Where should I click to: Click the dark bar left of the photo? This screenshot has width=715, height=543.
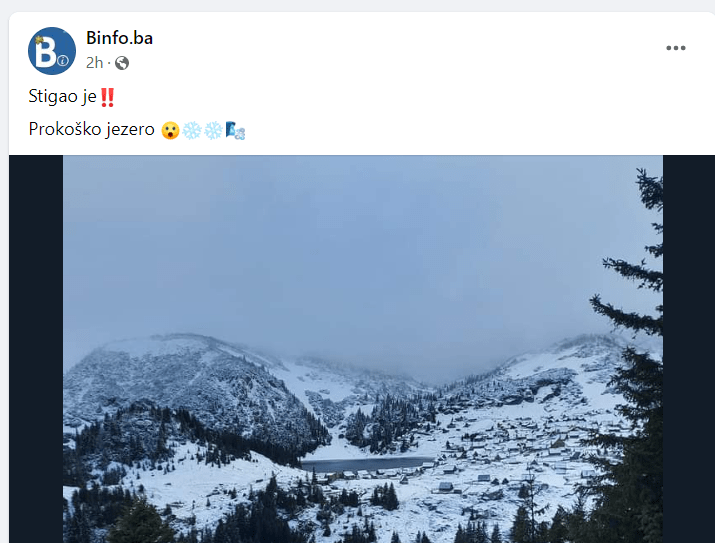36,349
